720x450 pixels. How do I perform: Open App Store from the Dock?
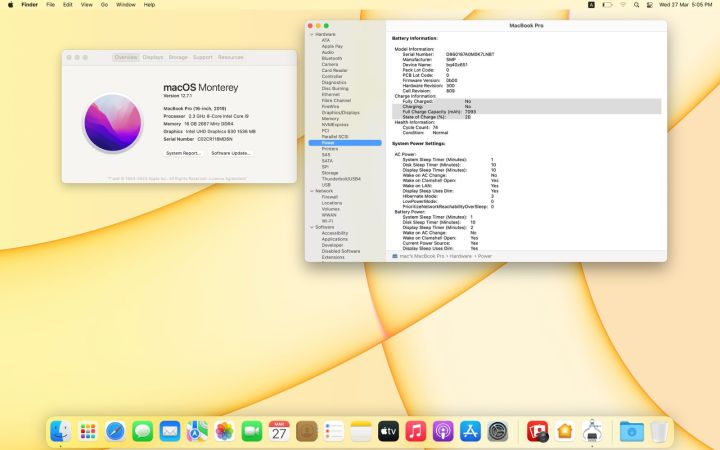click(470, 431)
